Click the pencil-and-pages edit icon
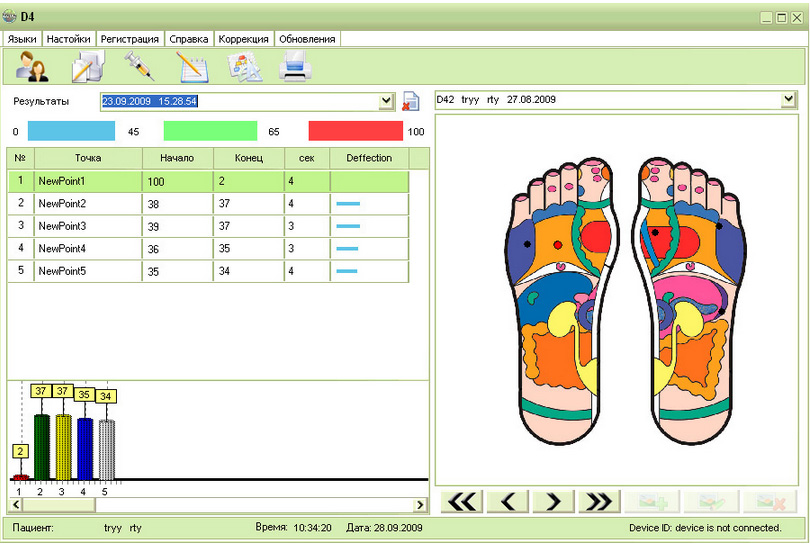This screenshot has height=546, width=810. coord(86,67)
